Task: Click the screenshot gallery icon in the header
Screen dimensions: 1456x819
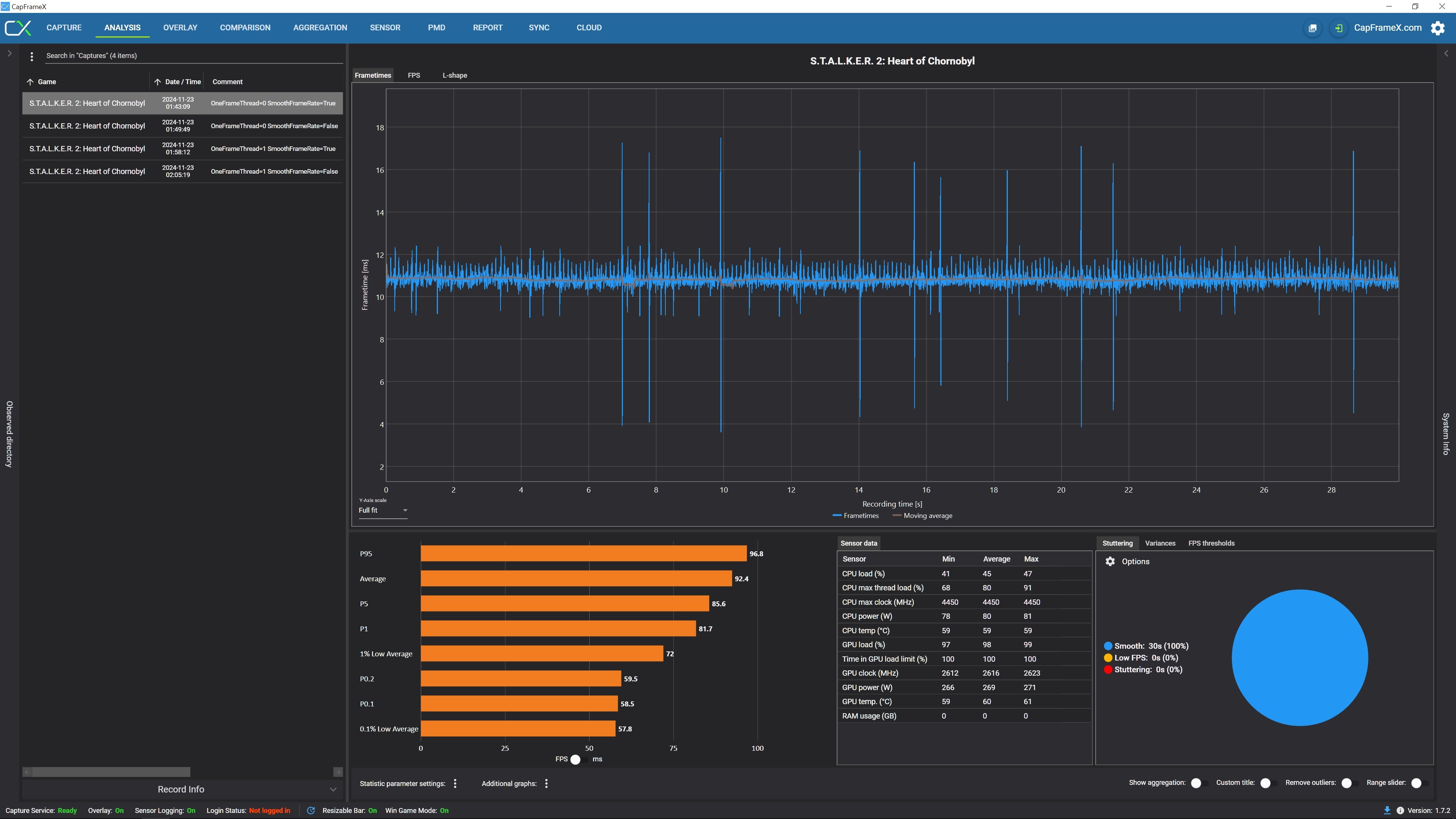Action: 1312,28
